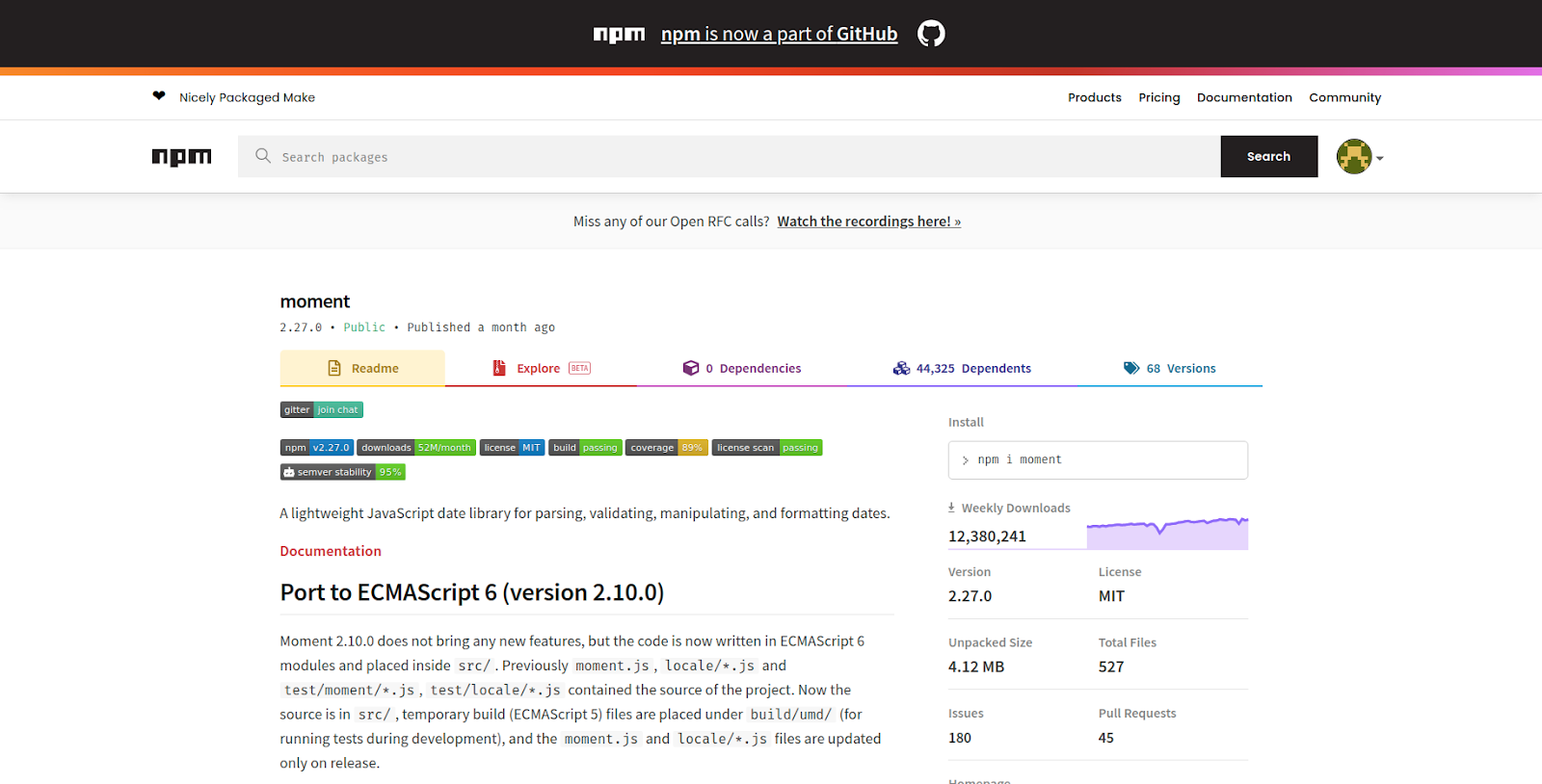Click weekly downloads count 12,380,241
The height and width of the screenshot is (784, 1542).
coord(987,536)
